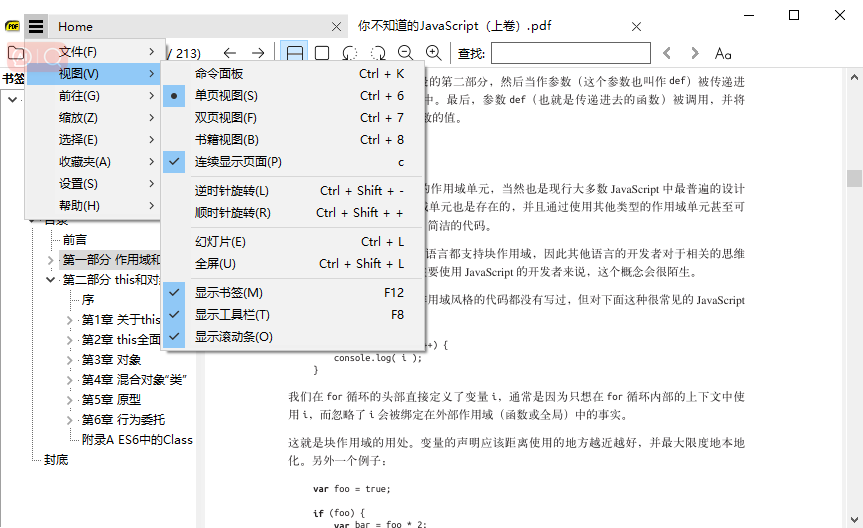This screenshot has height=528, width=863.
Task: Open the 视图(V) submenu
Action: (x=93, y=74)
